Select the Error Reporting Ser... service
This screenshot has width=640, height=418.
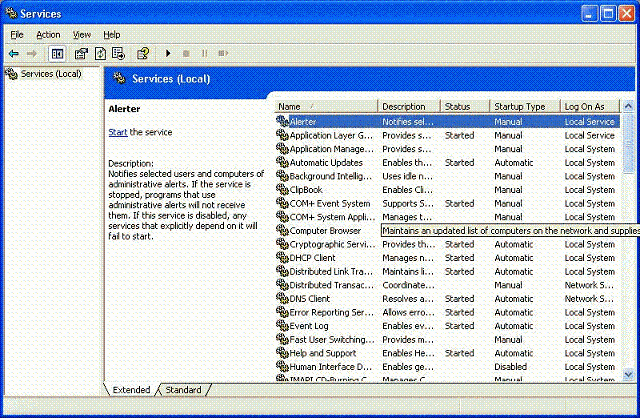tap(447, 312)
